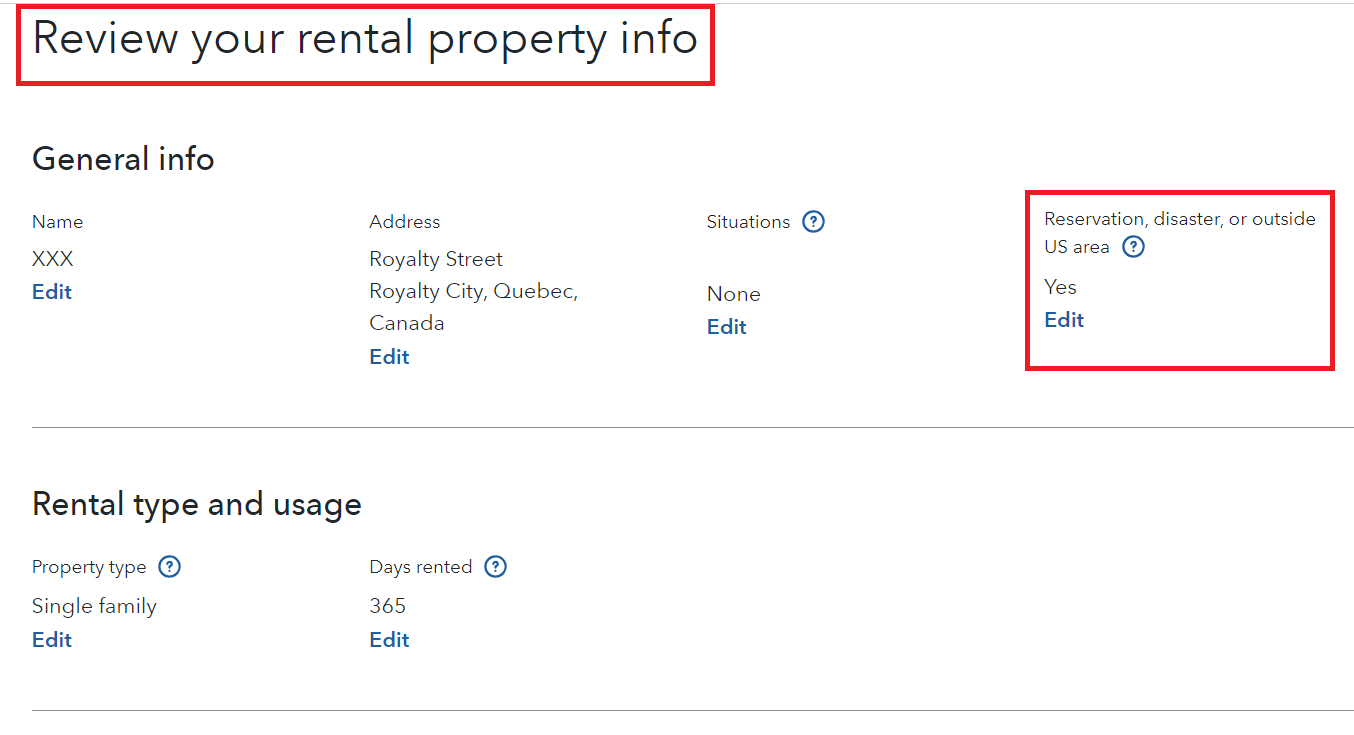Click the 'Yes' value under Reservation
This screenshot has width=1354, height=735.
[x=1060, y=287]
